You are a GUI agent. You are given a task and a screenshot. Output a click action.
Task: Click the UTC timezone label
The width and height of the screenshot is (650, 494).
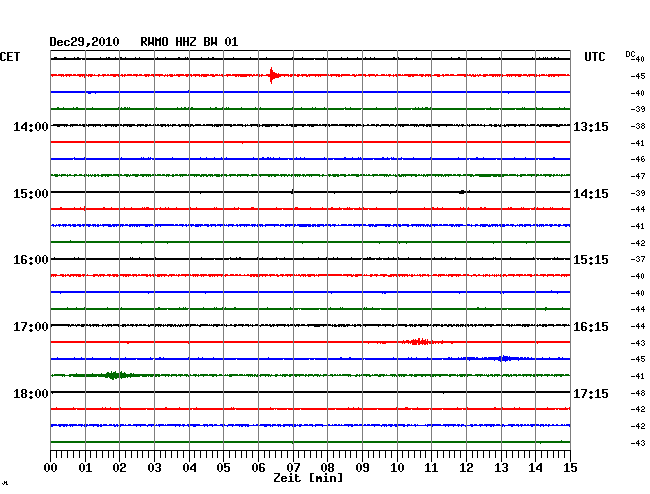pos(594,57)
